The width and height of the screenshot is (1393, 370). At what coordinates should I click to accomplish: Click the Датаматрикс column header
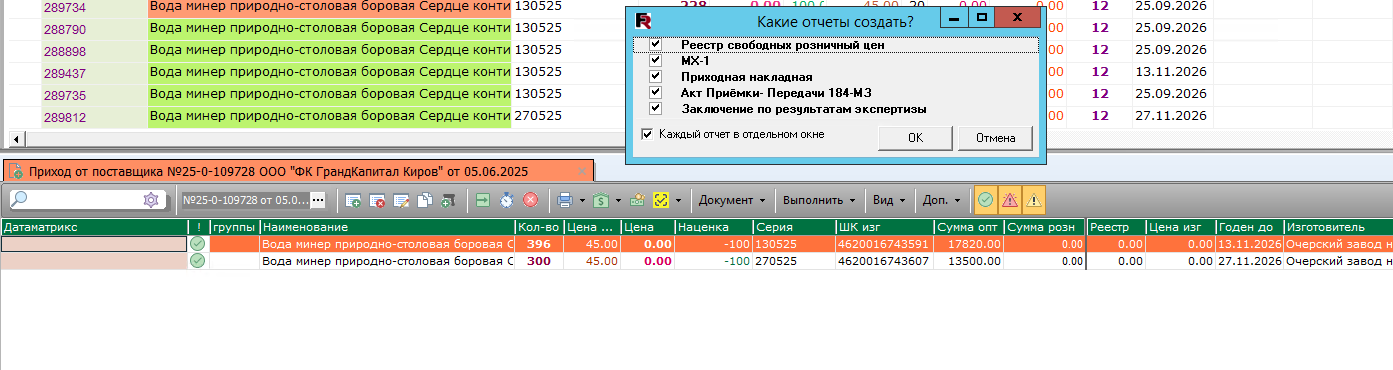[x=93, y=227]
